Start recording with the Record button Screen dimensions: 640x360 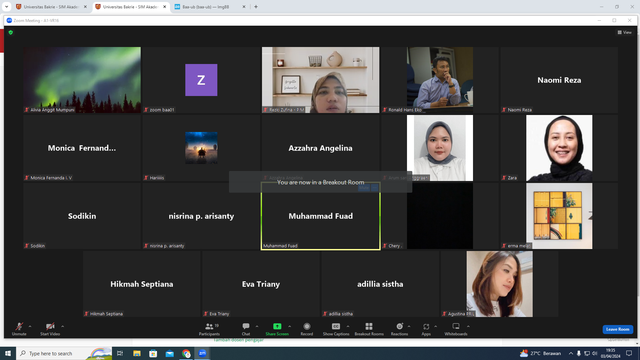[307, 329]
